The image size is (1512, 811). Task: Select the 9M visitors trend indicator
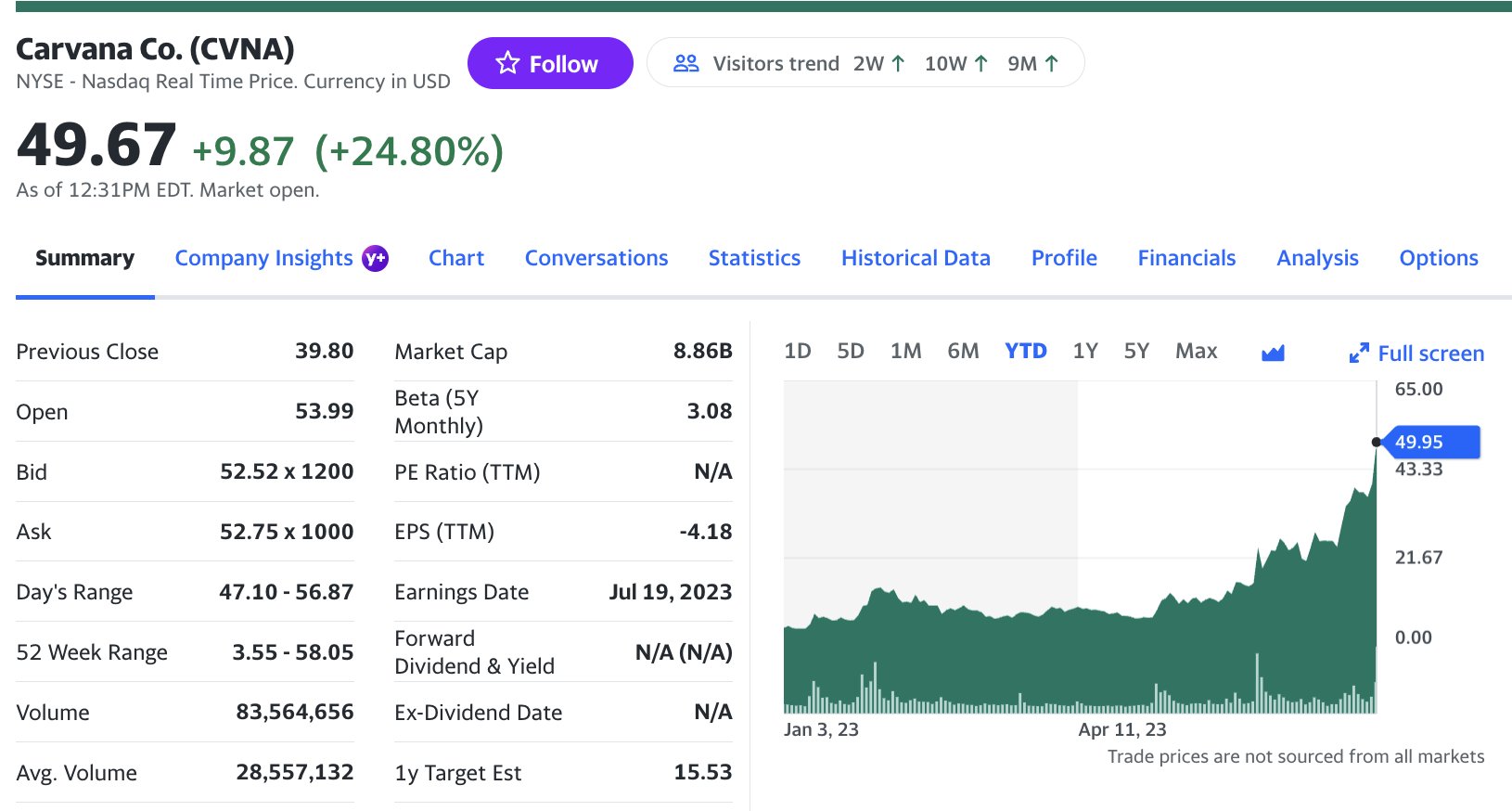point(1032,63)
